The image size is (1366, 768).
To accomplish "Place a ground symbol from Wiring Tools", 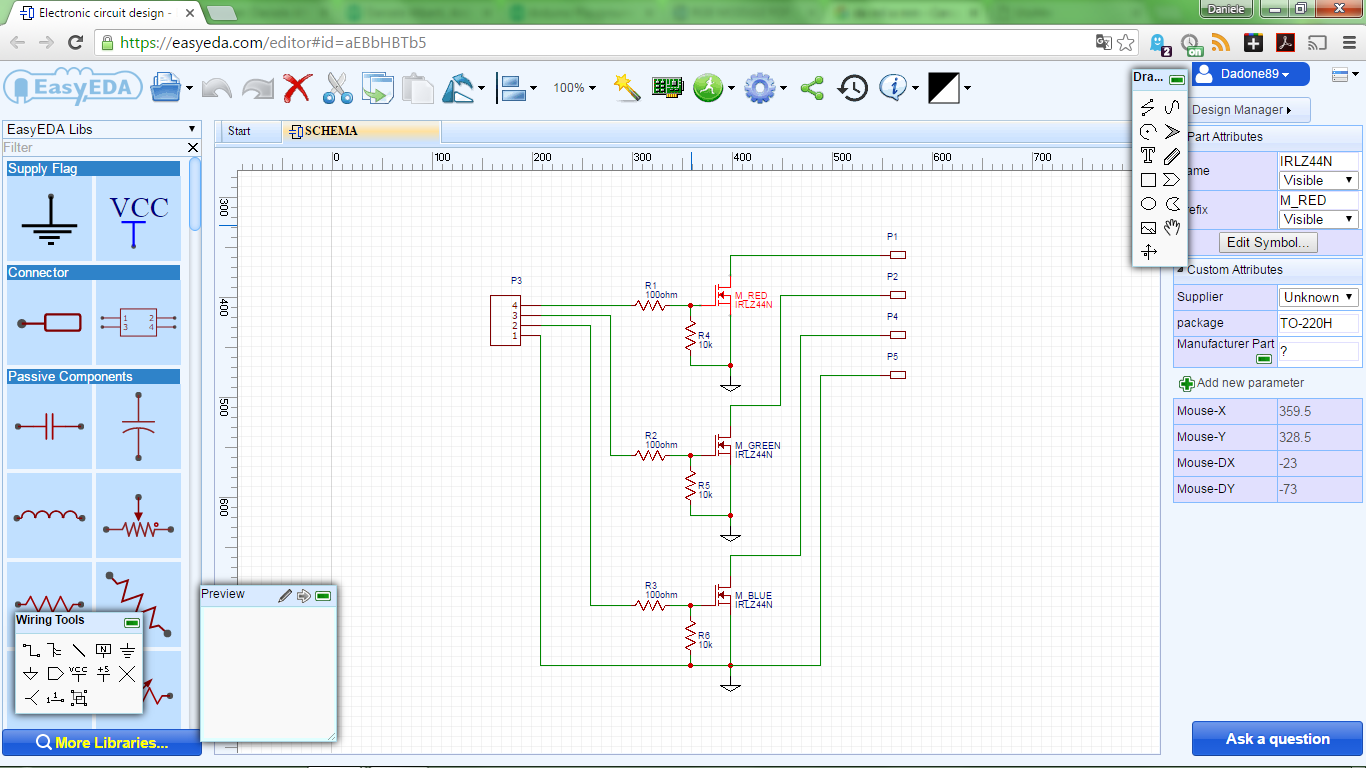I will click(x=127, y=650).
